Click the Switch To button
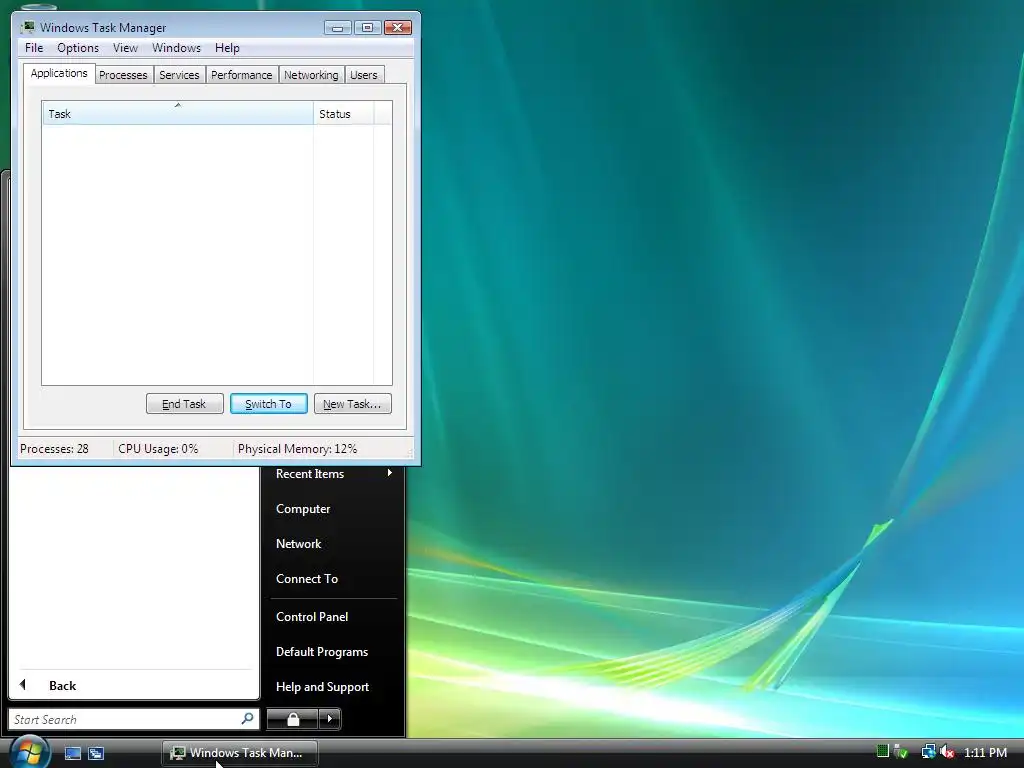Screen dimensions: 1024x768 pyautogui.click(x=268, y=404)
